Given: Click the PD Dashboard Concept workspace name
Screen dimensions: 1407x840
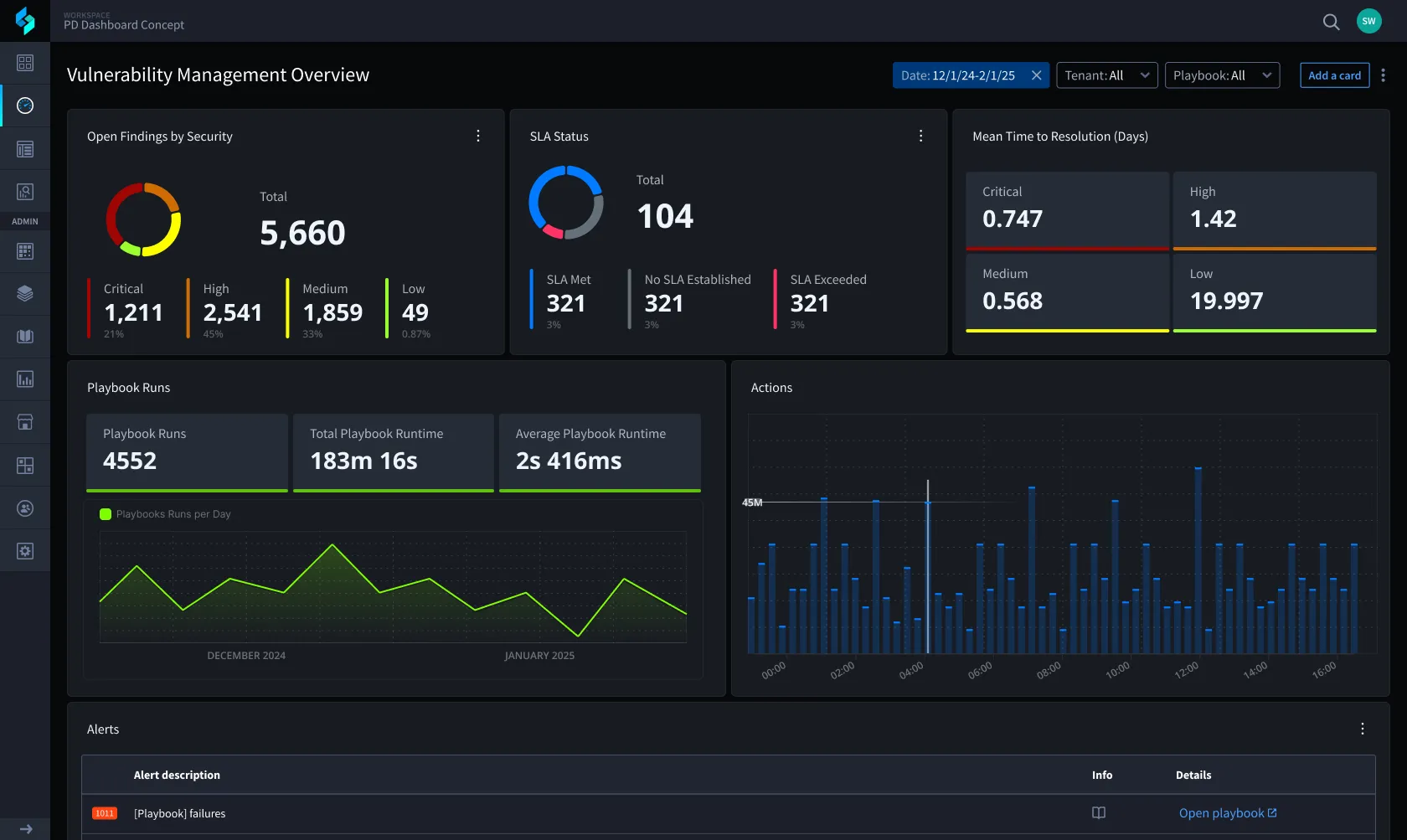Looking at the screenshot, I should point(124,25).
